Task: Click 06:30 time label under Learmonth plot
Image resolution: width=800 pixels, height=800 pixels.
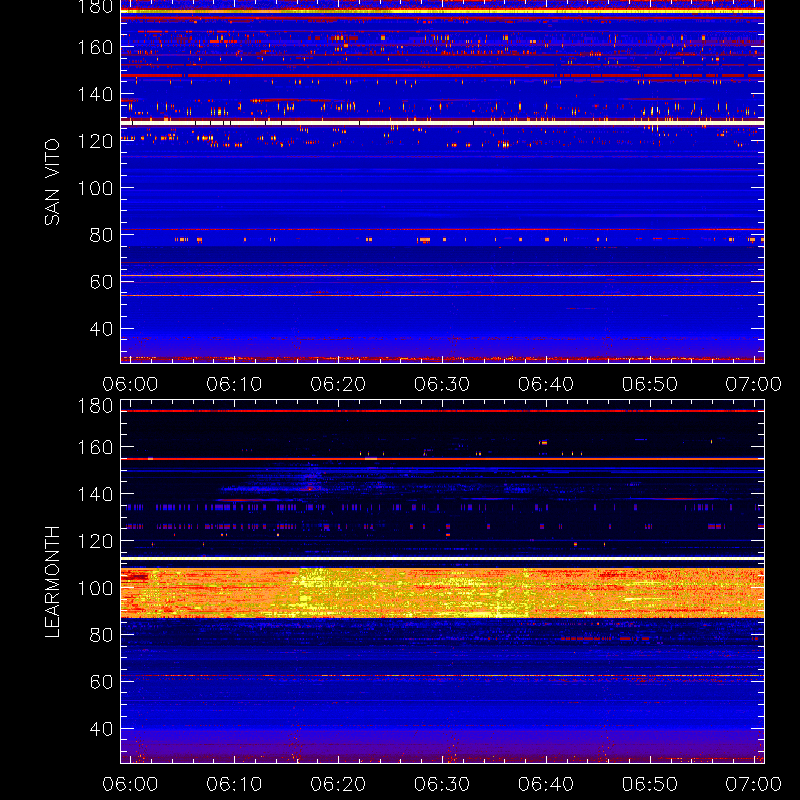Action: 442,784
